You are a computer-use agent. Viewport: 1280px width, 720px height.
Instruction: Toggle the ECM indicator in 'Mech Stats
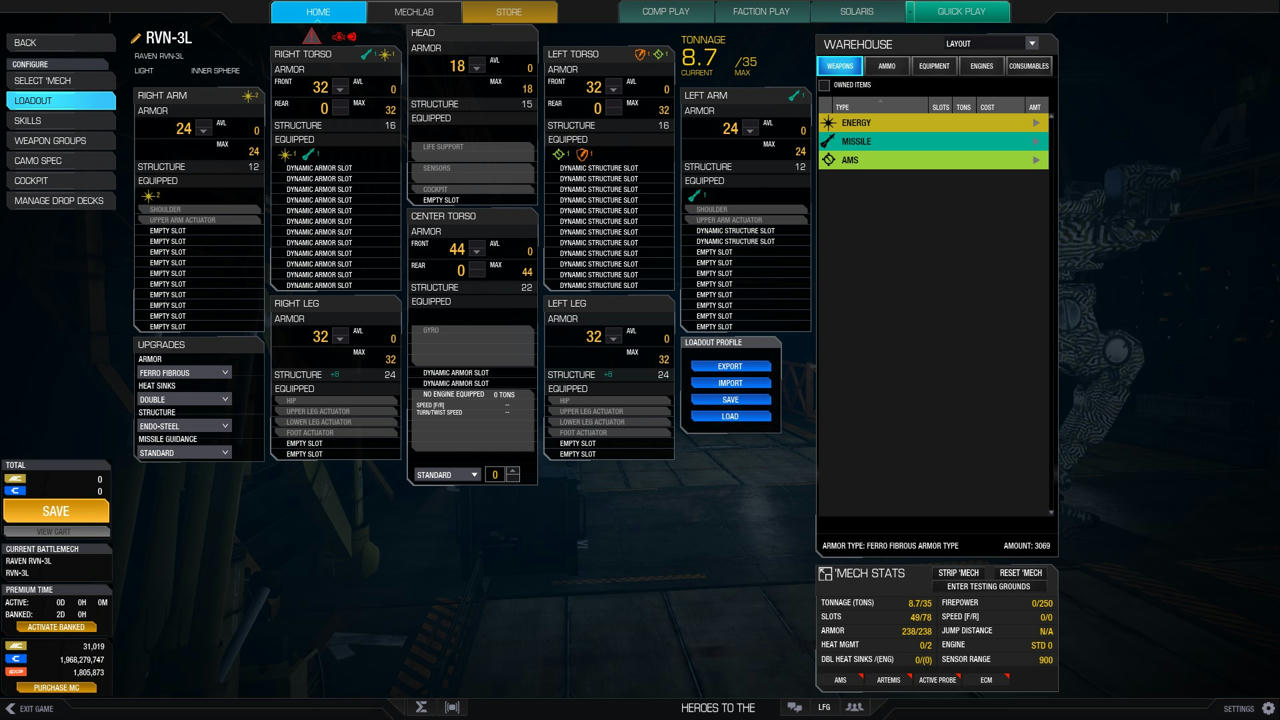[x=987, y=680]
